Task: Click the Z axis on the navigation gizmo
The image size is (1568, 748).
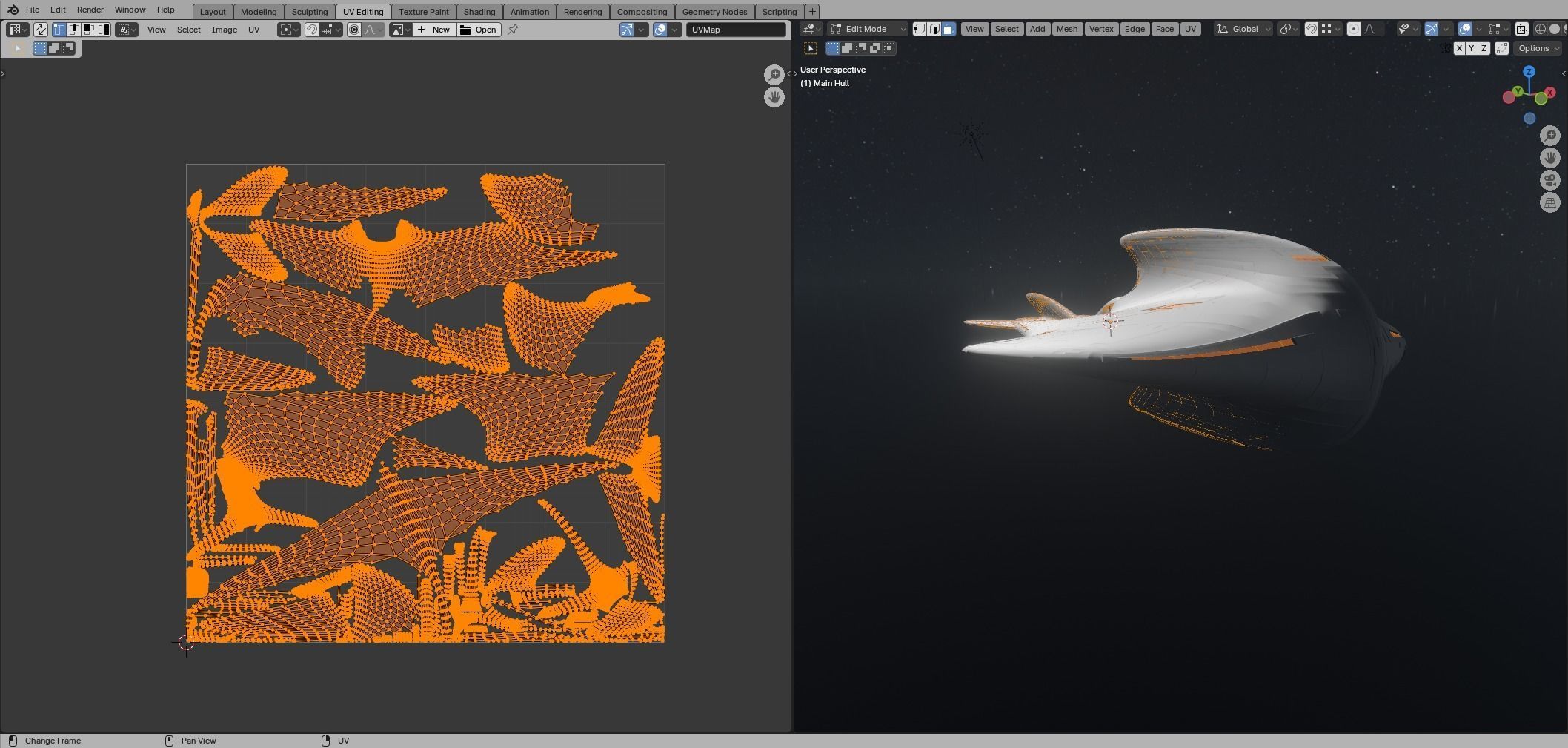Action: click(1529, 72)
